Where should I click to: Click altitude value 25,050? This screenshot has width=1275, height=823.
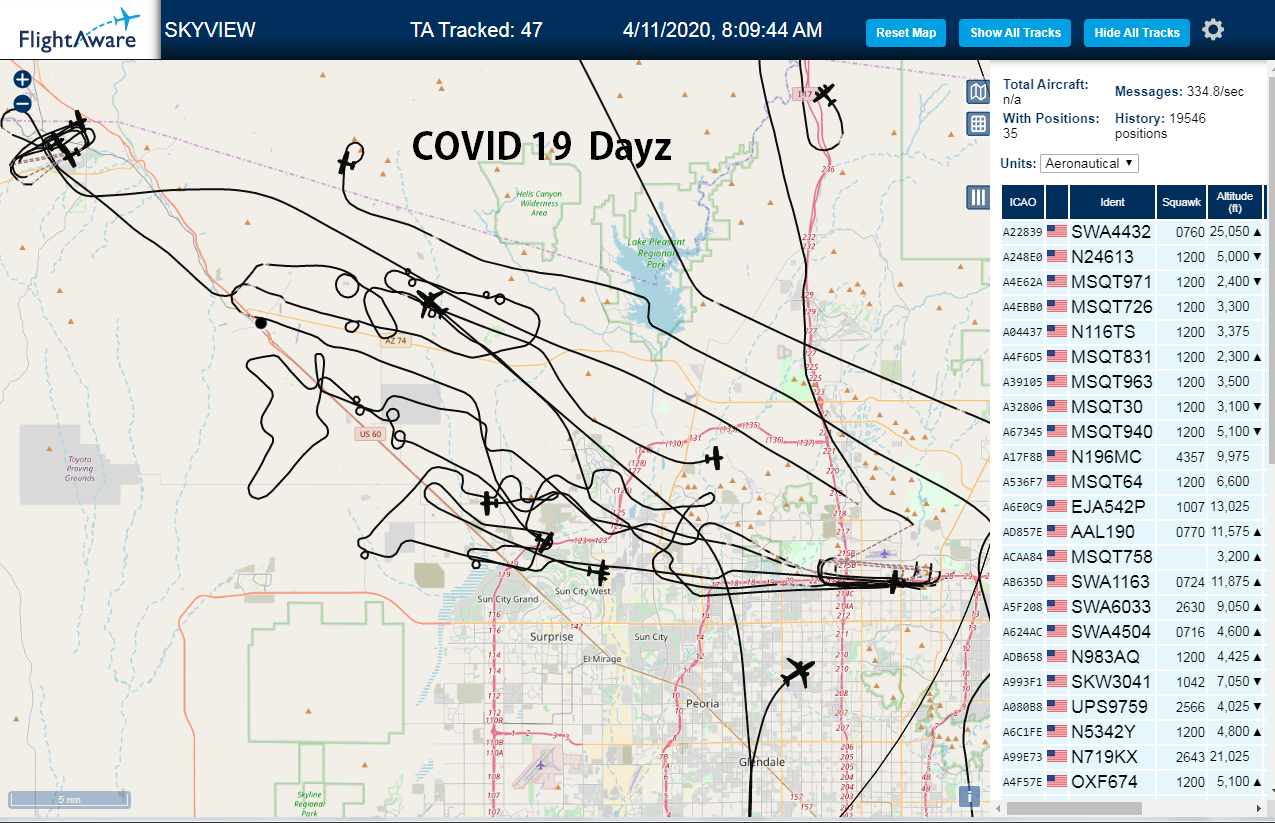click(1230, 232)
